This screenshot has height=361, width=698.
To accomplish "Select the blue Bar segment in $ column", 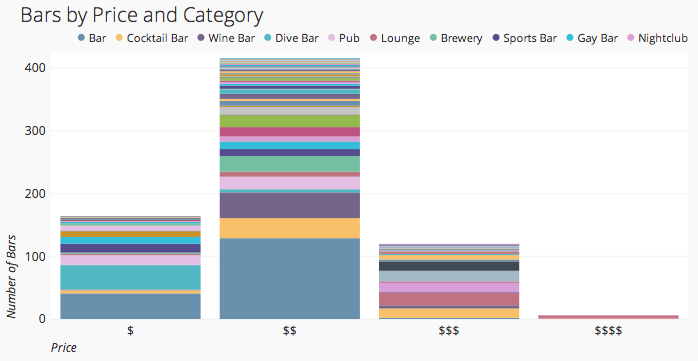I will (130, 306).
